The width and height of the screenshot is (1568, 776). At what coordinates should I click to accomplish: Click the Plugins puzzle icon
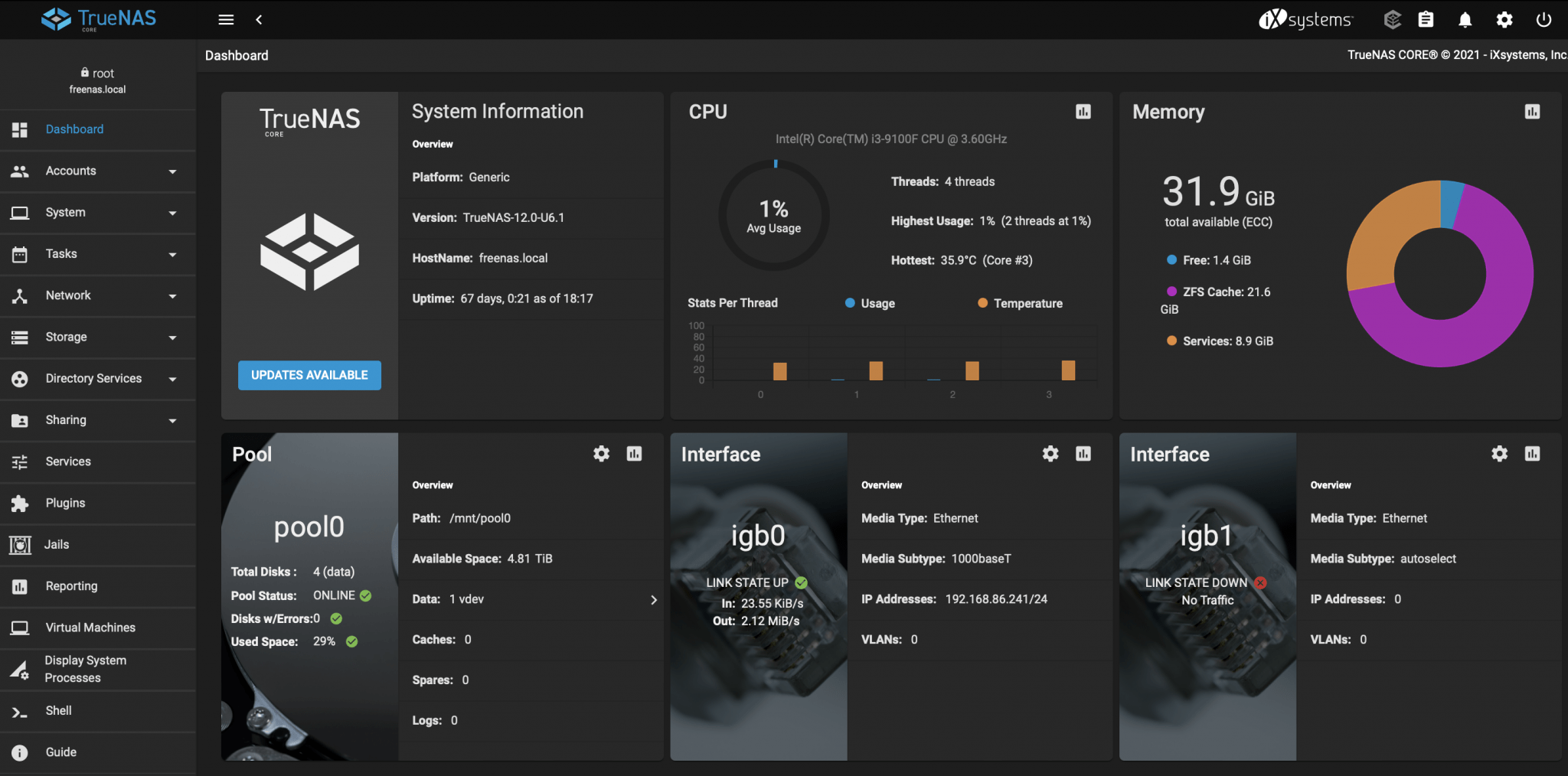click(20, 504)
